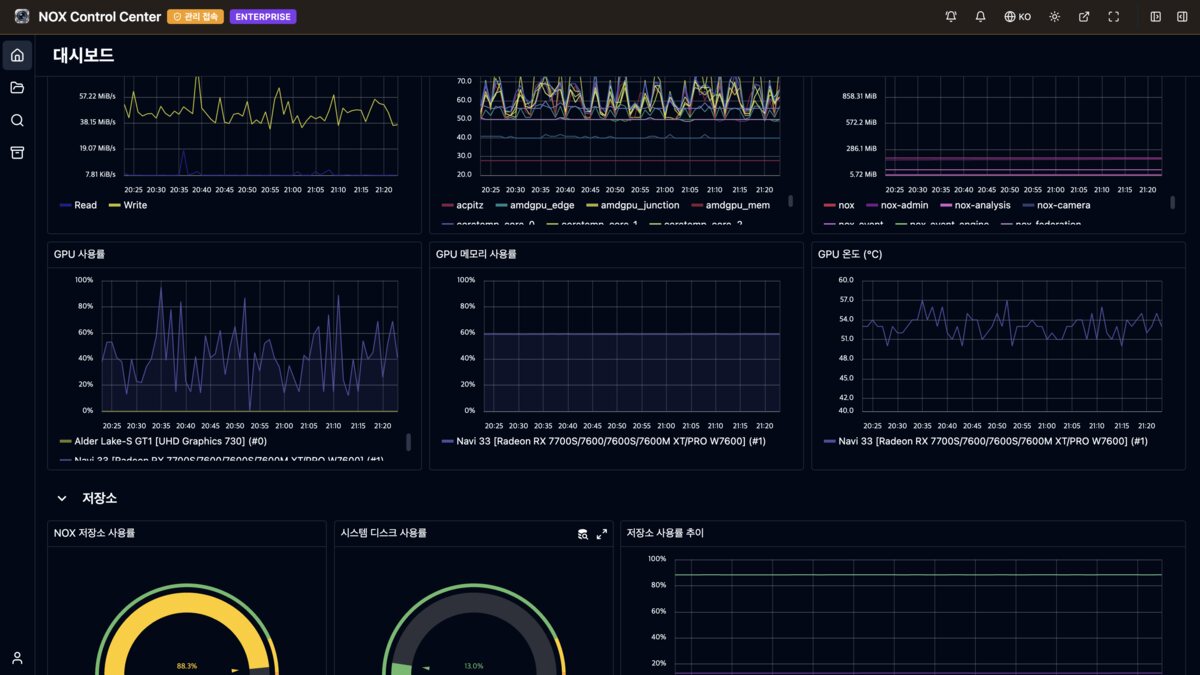The image size is (1200, 675).
Task: Toggle the nox-analysis legend entry
Action: [975, 205]
